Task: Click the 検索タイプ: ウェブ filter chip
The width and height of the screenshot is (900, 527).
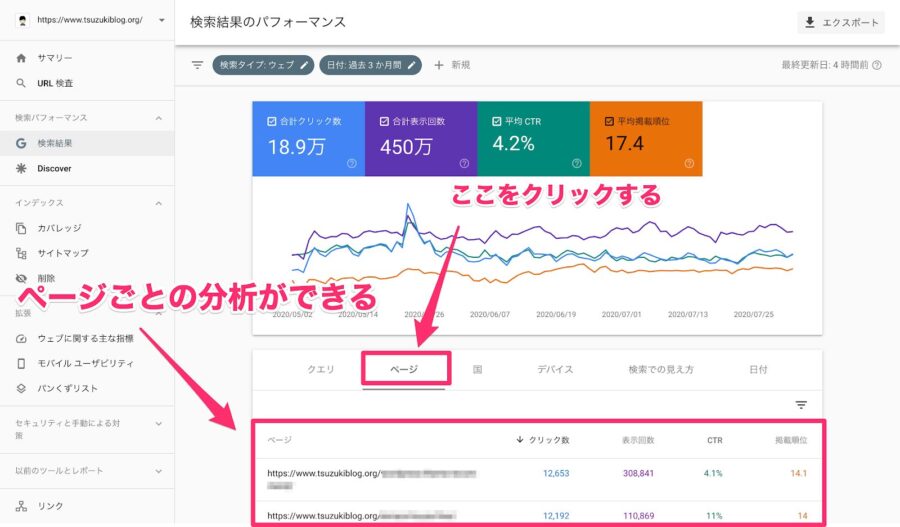Action: pos(263,65)
